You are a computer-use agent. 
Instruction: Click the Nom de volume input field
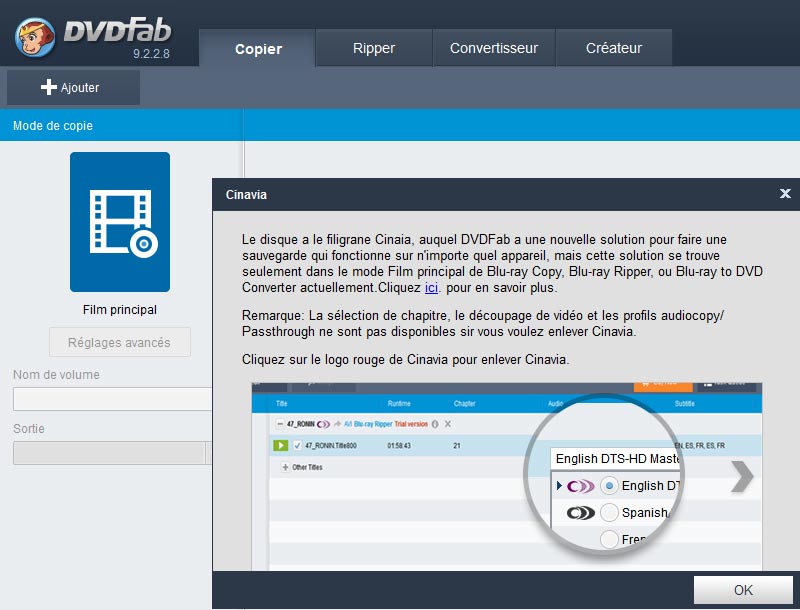pos(113,399)
